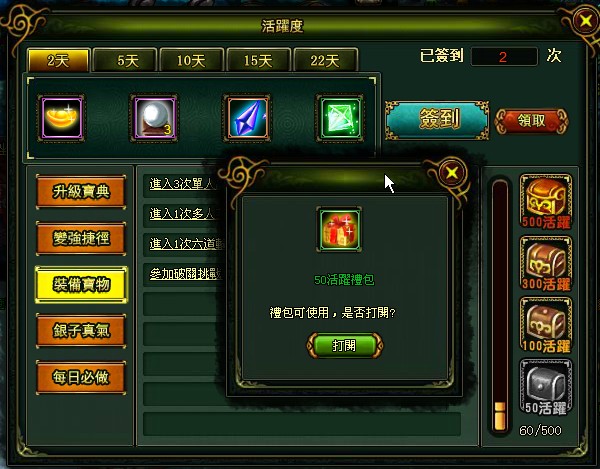Screen dimensions: 600x469
Task: Select the white pearl orb reward icon
Action: click(x=155, y=118)
